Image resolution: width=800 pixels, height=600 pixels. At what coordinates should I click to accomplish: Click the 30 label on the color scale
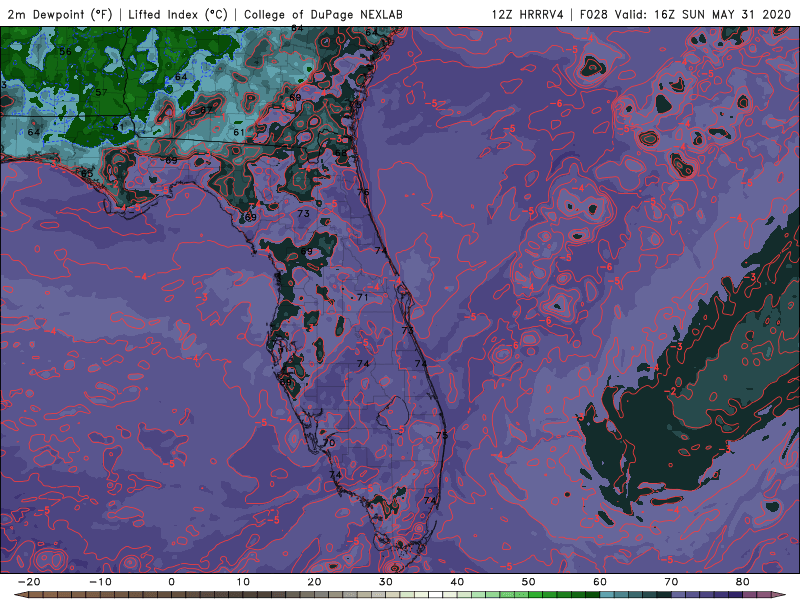(386, 582)
